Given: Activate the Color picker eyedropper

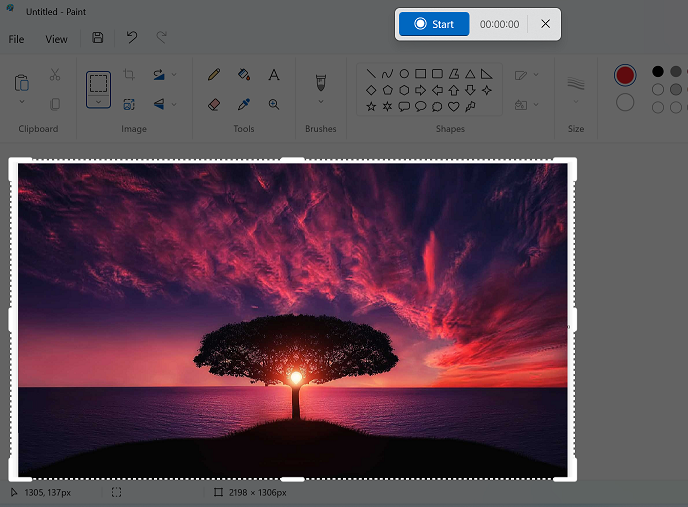Looking at the screenshot, I should pos(244,104).
